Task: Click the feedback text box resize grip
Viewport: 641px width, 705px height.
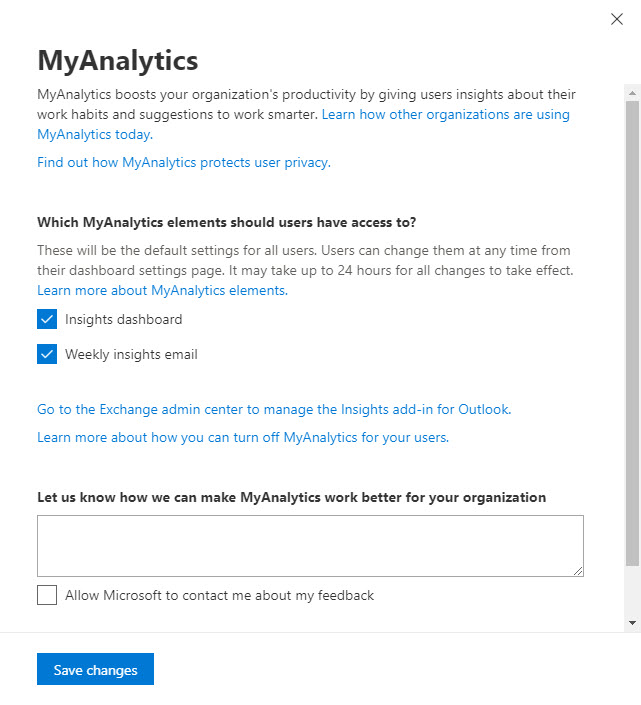Action: pos(578,571)
